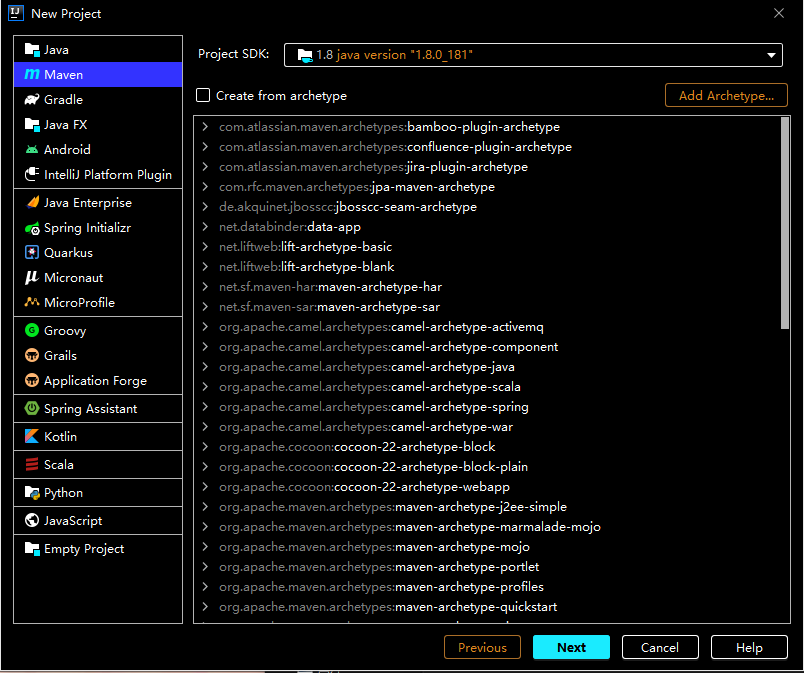Select maven-archetype-sar row
This screenshot has width=804, height=673.
487,307
